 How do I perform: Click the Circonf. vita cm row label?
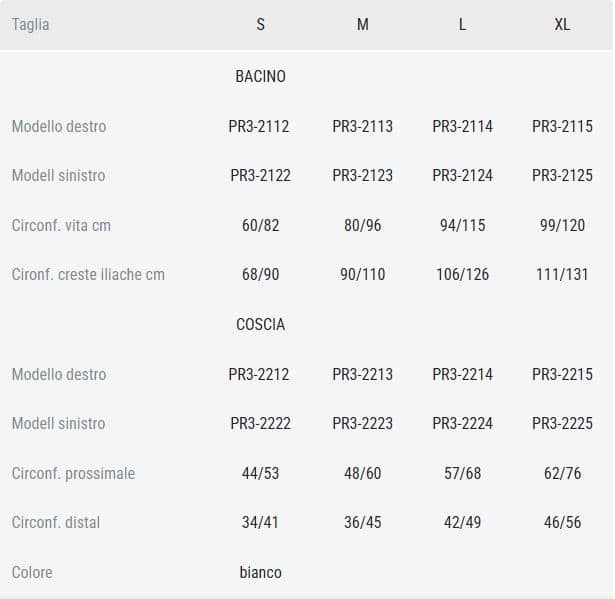61,225
